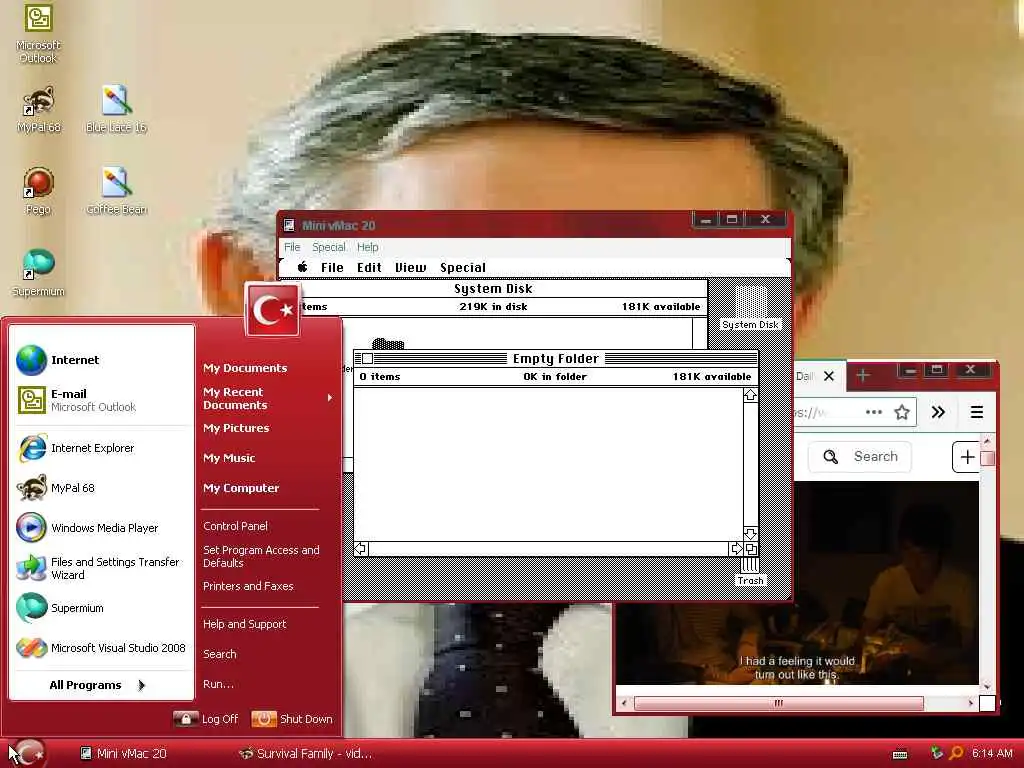Image resolution: width=1024 pixels, height=768 pixels.
Task: Open the Apple menu in Mini vMac
Action: (302, 267)
